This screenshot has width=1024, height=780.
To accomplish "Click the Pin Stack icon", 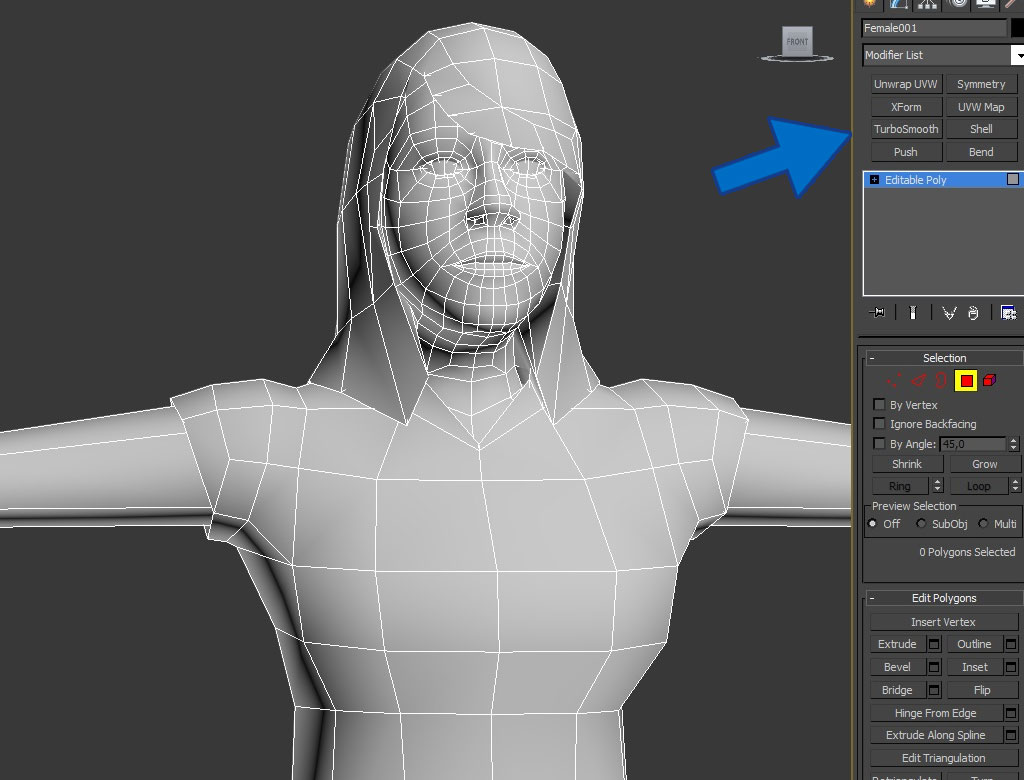I will click(877, 313).
